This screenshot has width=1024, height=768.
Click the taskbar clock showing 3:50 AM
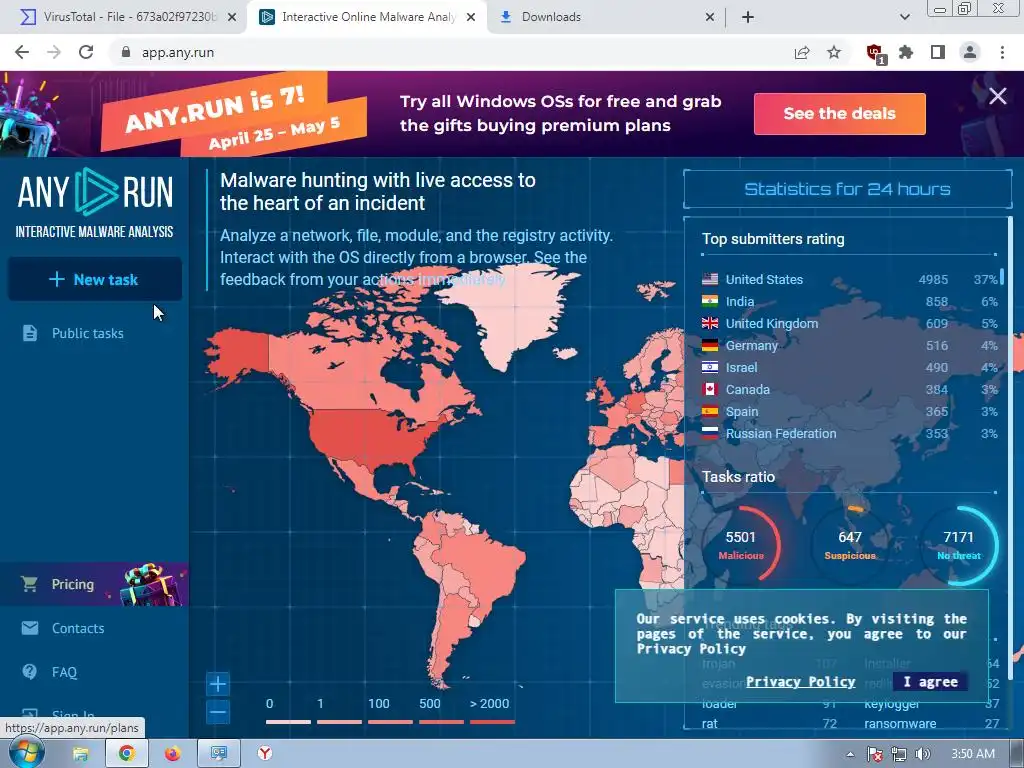point(973,754)
